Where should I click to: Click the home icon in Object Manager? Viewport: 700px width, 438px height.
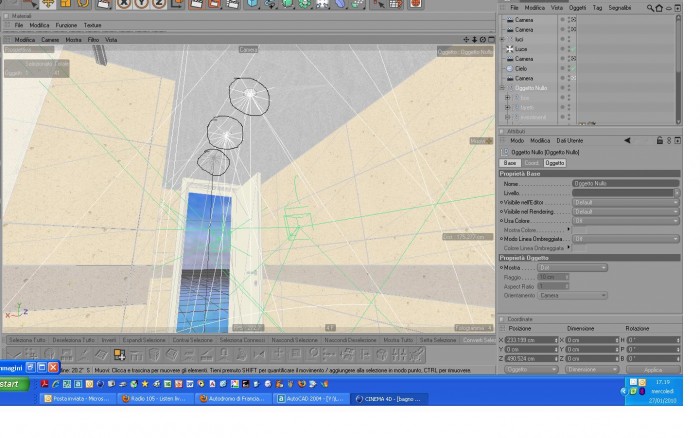coord(659,8)
